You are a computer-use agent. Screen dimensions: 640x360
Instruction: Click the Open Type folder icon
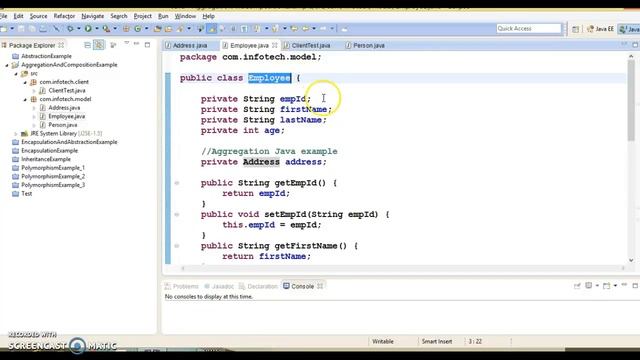point(158,29)
